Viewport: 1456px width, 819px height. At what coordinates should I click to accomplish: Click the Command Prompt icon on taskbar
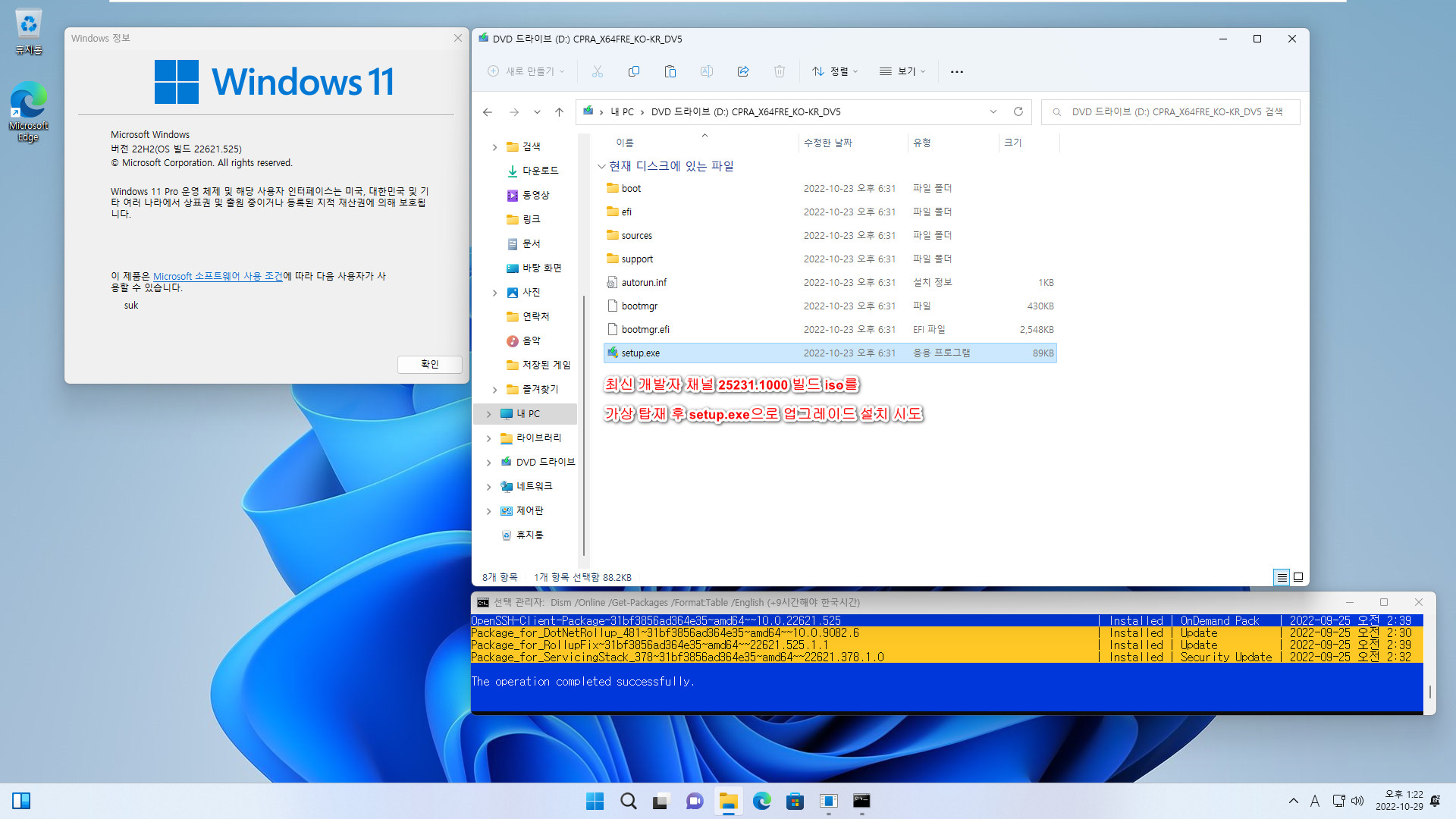(861, 801)
